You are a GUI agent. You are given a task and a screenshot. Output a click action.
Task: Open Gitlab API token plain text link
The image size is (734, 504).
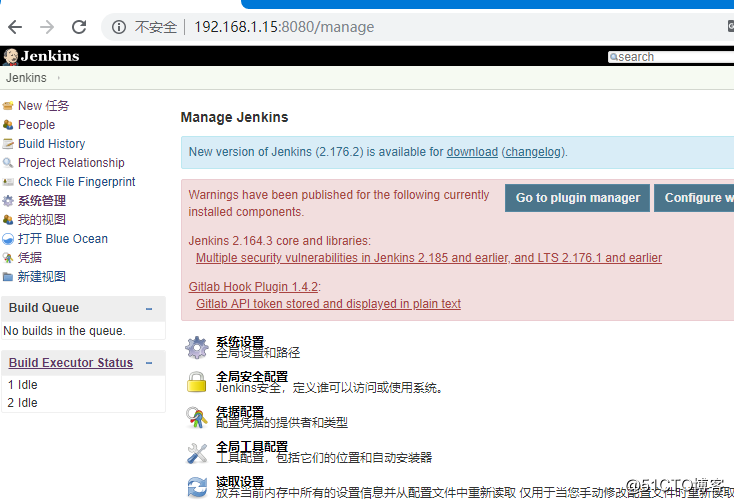328,304
